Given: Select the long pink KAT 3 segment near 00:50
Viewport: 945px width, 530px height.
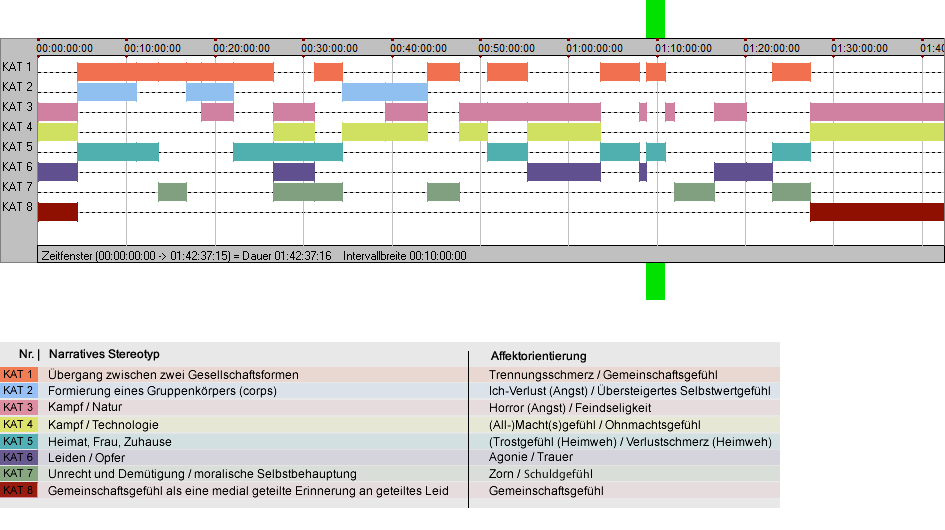Looking at the screenshot, I should point(530,112).
